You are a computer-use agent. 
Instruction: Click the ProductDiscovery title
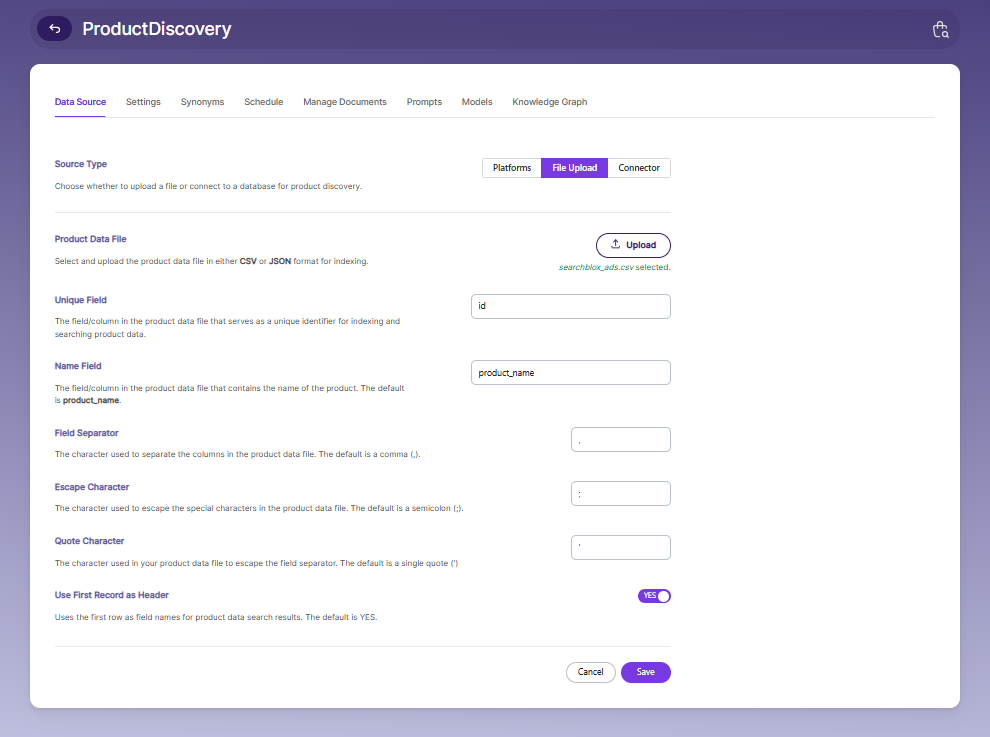[x=157, y=29]
